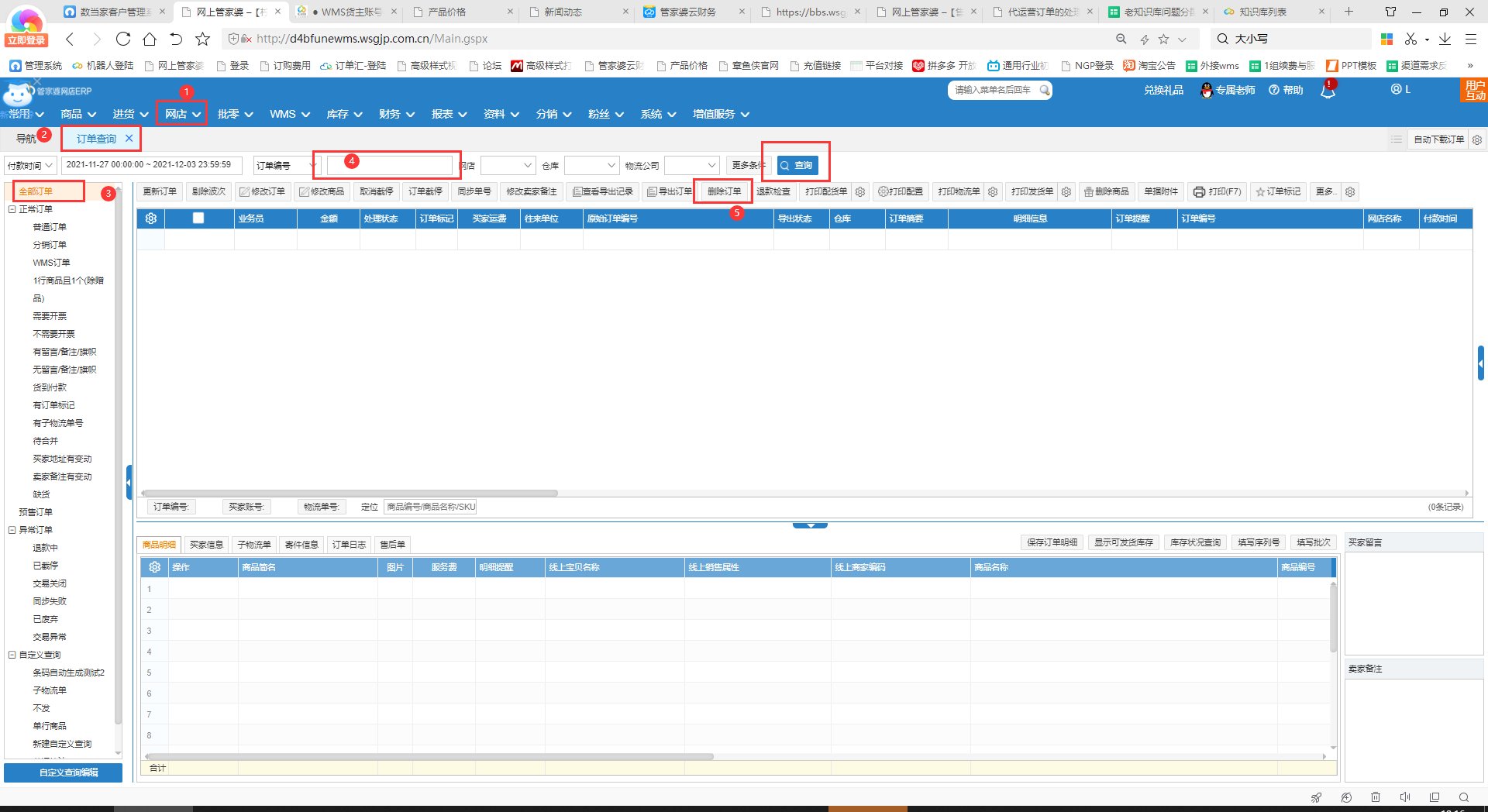Click the browser favorite star icon

point(202,39)
